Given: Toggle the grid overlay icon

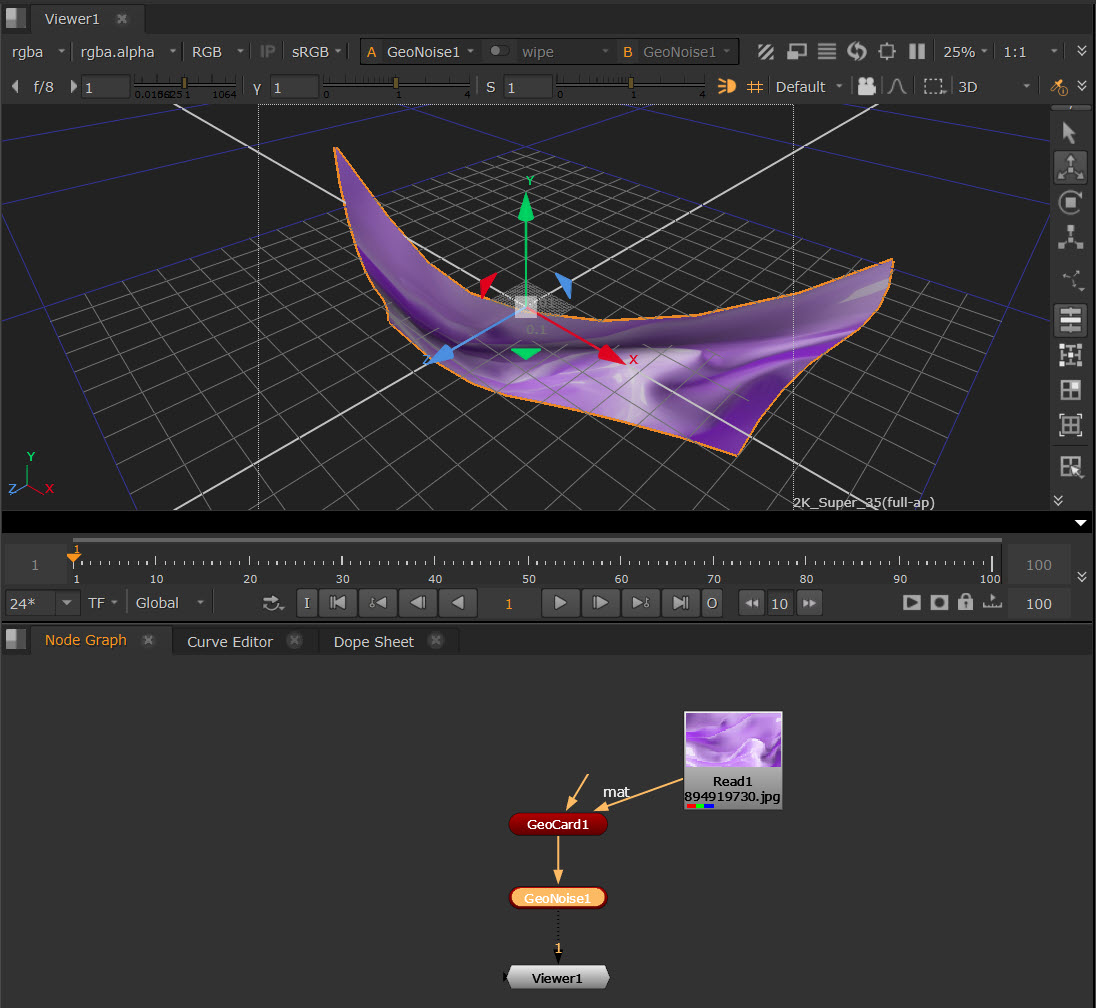Looking at the screenshot, I should click(x=755, y=87).
